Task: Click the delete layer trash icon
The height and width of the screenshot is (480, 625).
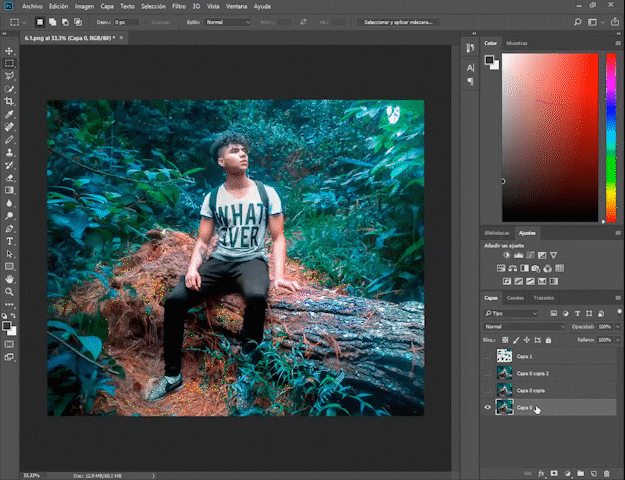Action: pyautogui.click(x=606, y=472)
